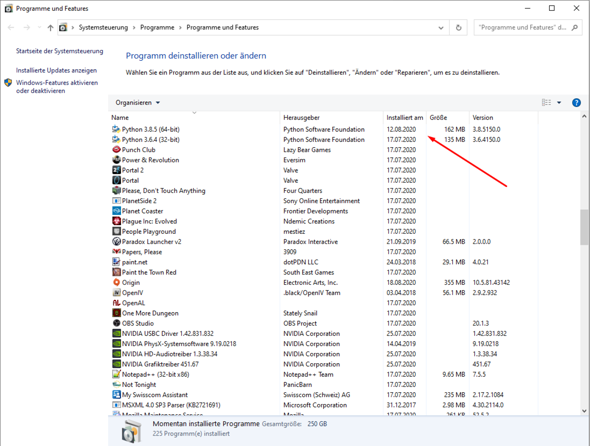Select the Power & Revolution icon
The width and height of the screenshot is (590, 446).
point(116,160)
